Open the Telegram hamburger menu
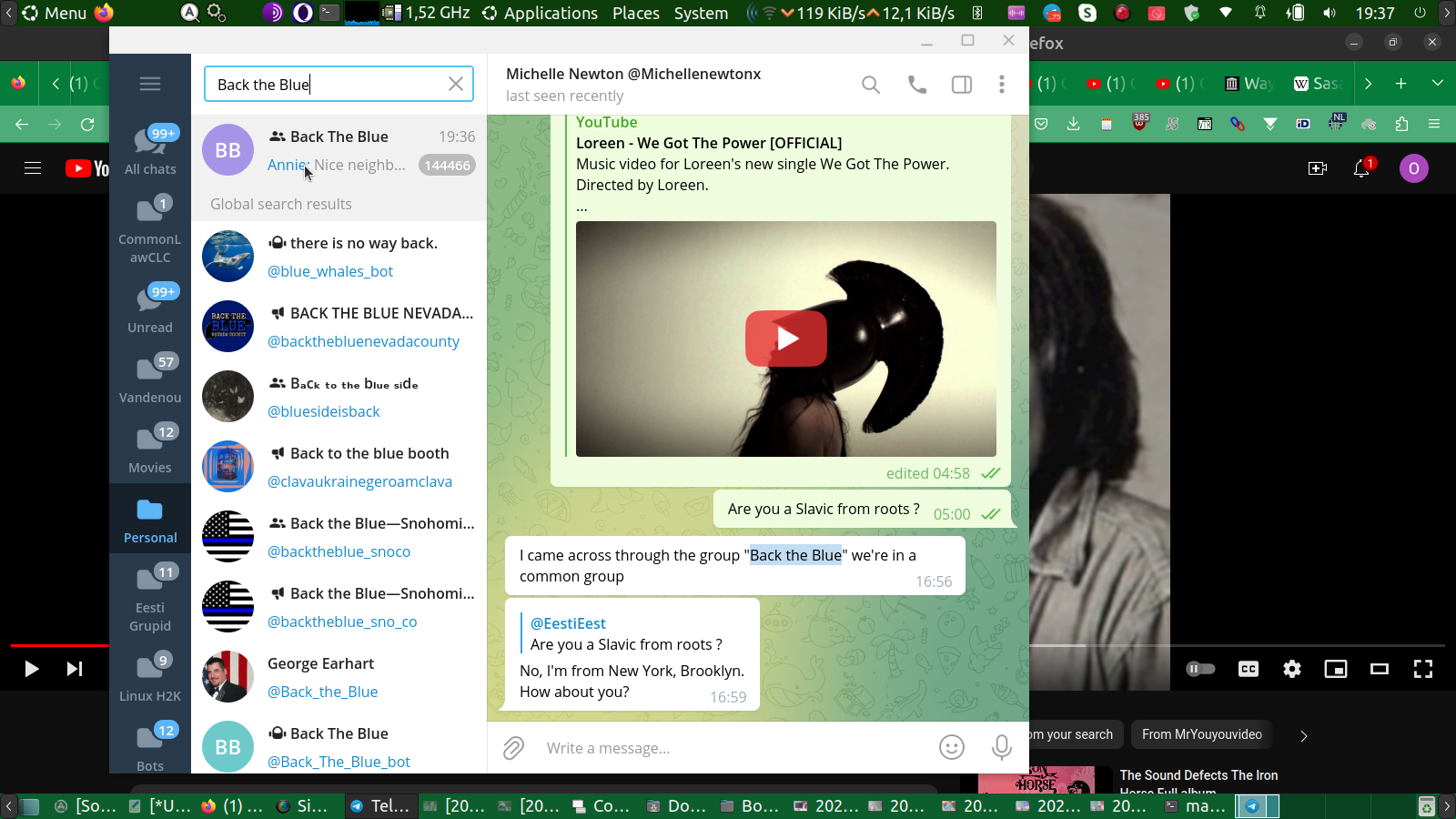 [150, 84]
